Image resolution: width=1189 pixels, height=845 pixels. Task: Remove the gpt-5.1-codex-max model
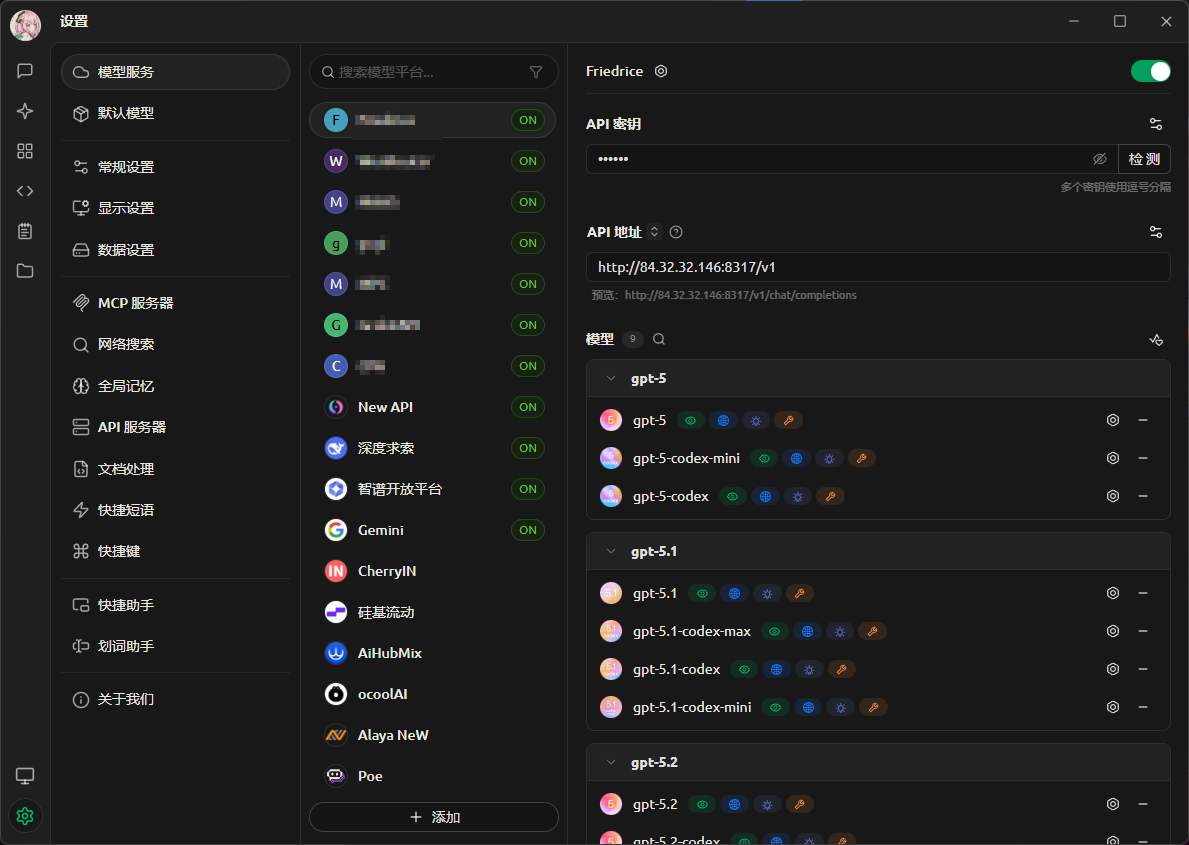(x=1143, y=631)
